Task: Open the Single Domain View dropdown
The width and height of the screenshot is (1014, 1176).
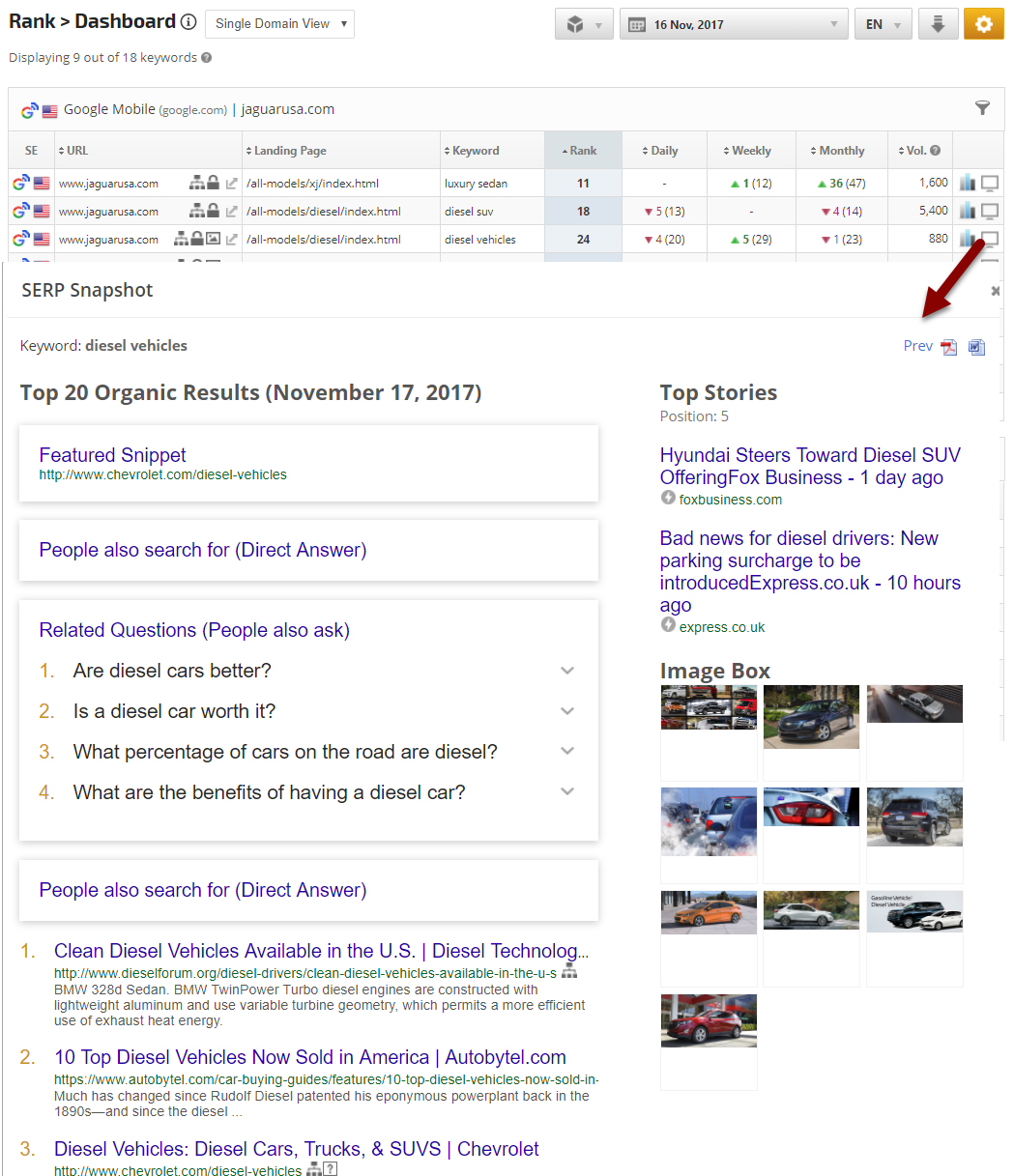Action: point(279,23)
